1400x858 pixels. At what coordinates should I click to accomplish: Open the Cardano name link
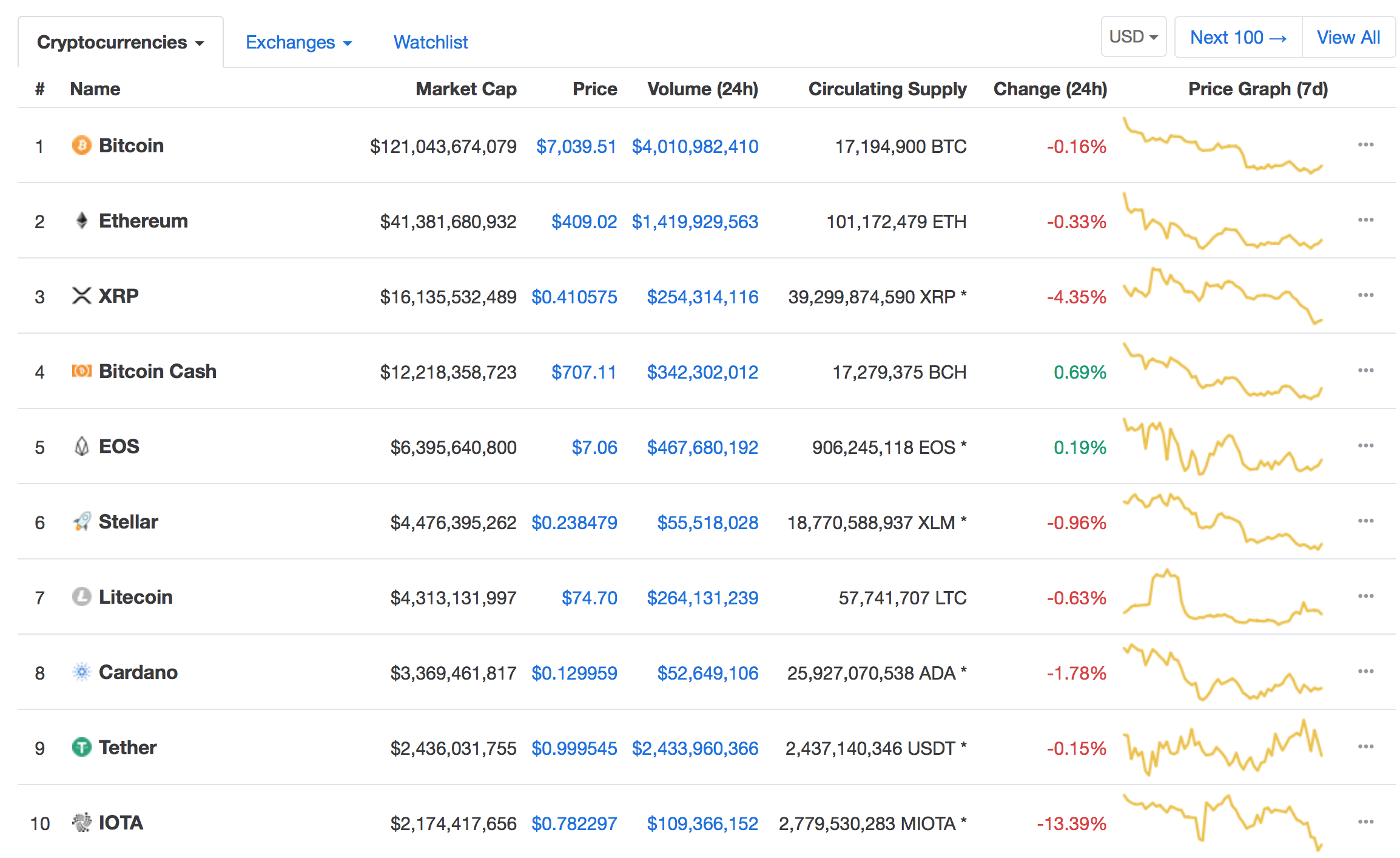(138, 672)
